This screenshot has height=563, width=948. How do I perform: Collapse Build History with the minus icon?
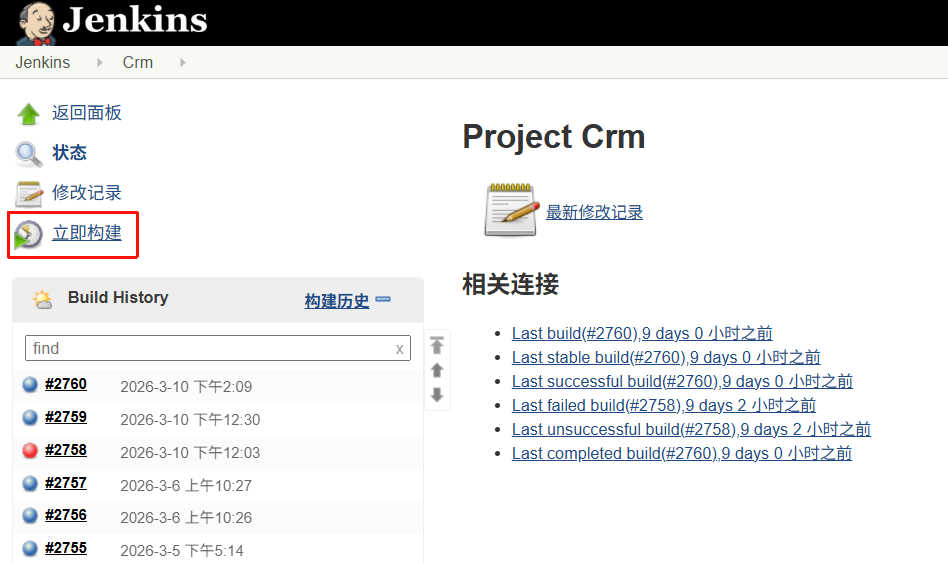tap(383, 299)
